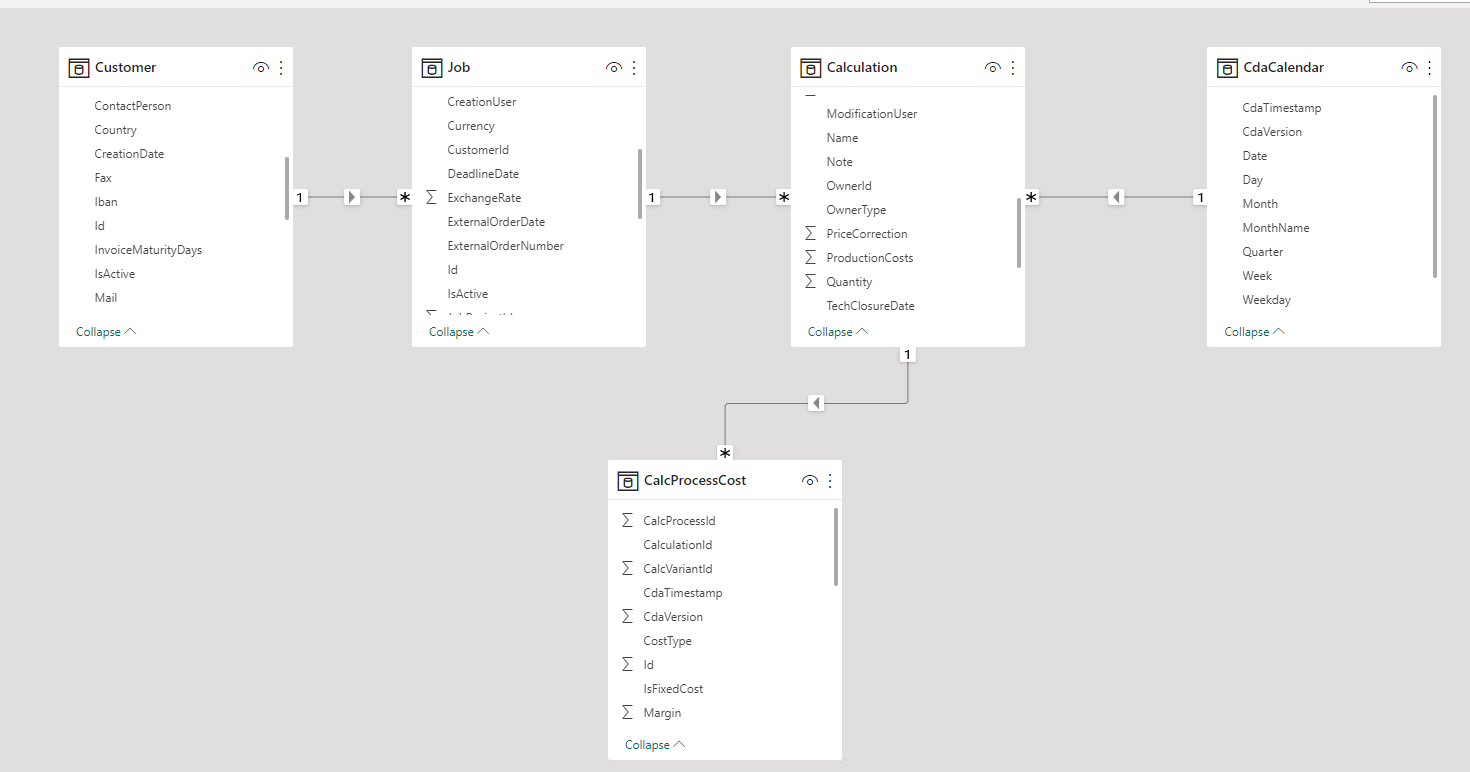Select Customer-to-Job relationship direction arrow
Image resolution: width=1470 pixels, height=772 pixels.
(x=352, y=197)
